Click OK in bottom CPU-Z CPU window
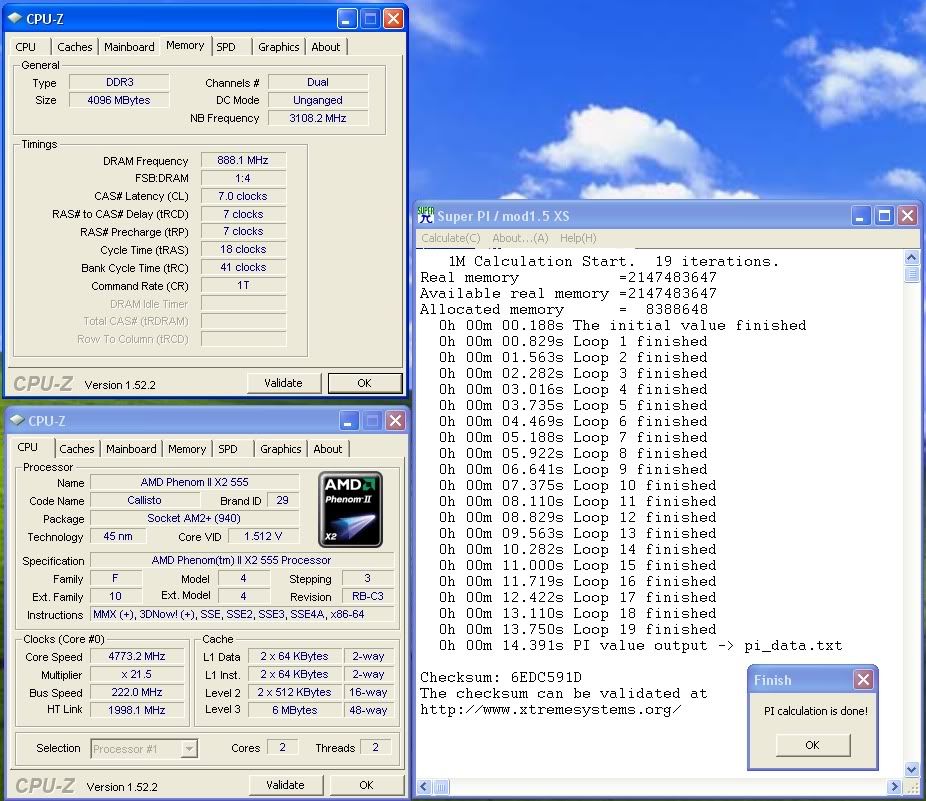 pyautogui.click(x=366, y=785)
